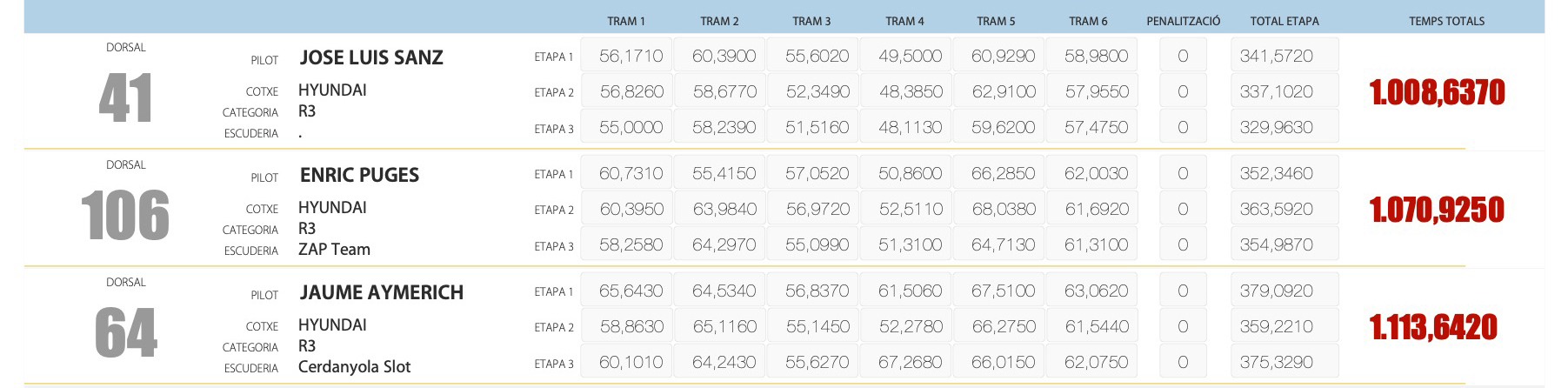Image resolution: width=1568 pixels, height=388 pixels.
Task: Click the Cerdanyola Slot escuderia name
Action: pos(354,367)
